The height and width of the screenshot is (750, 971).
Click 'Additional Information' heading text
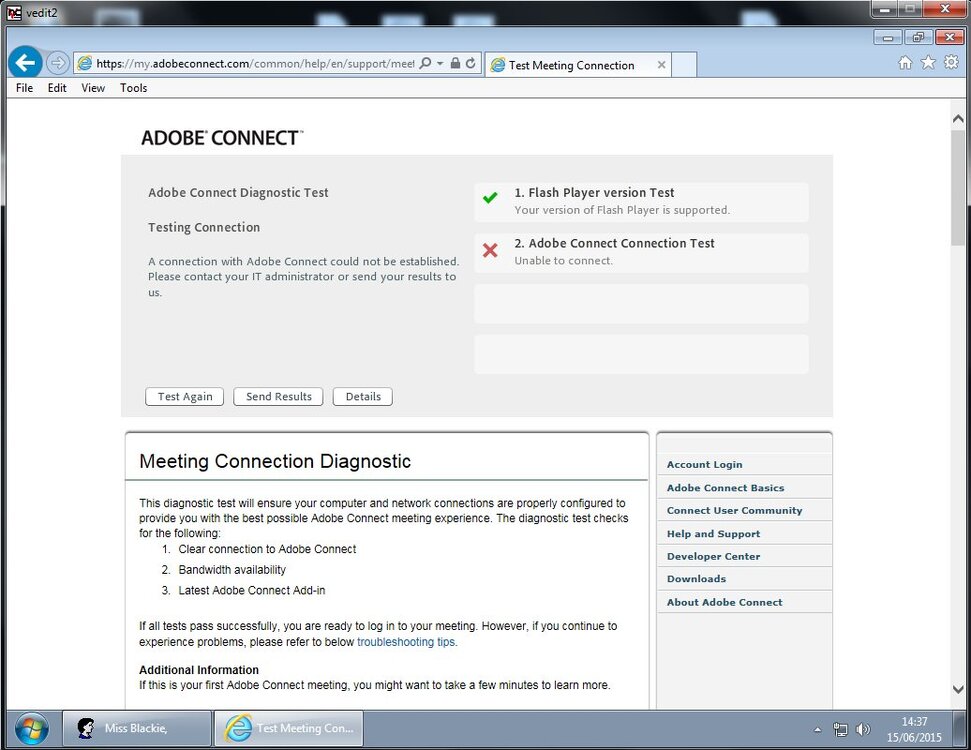click(199, 670)
